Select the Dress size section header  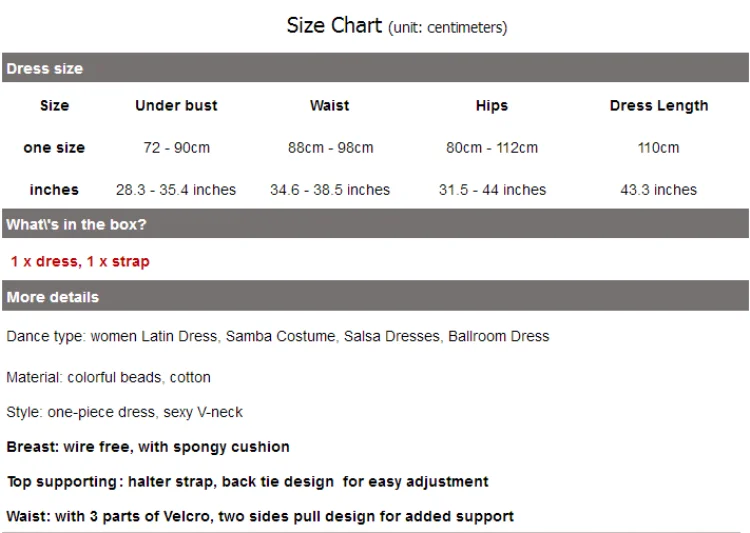45,69
